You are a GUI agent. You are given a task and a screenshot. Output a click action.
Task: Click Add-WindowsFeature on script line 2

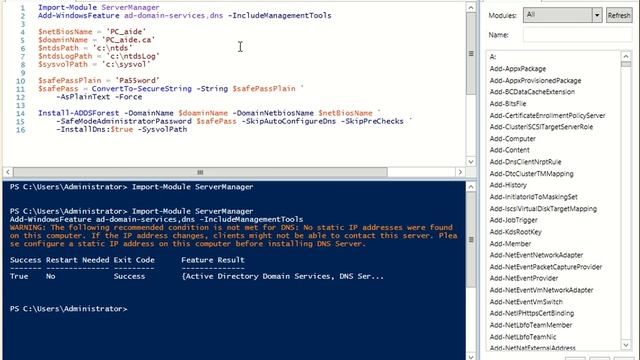78,16
